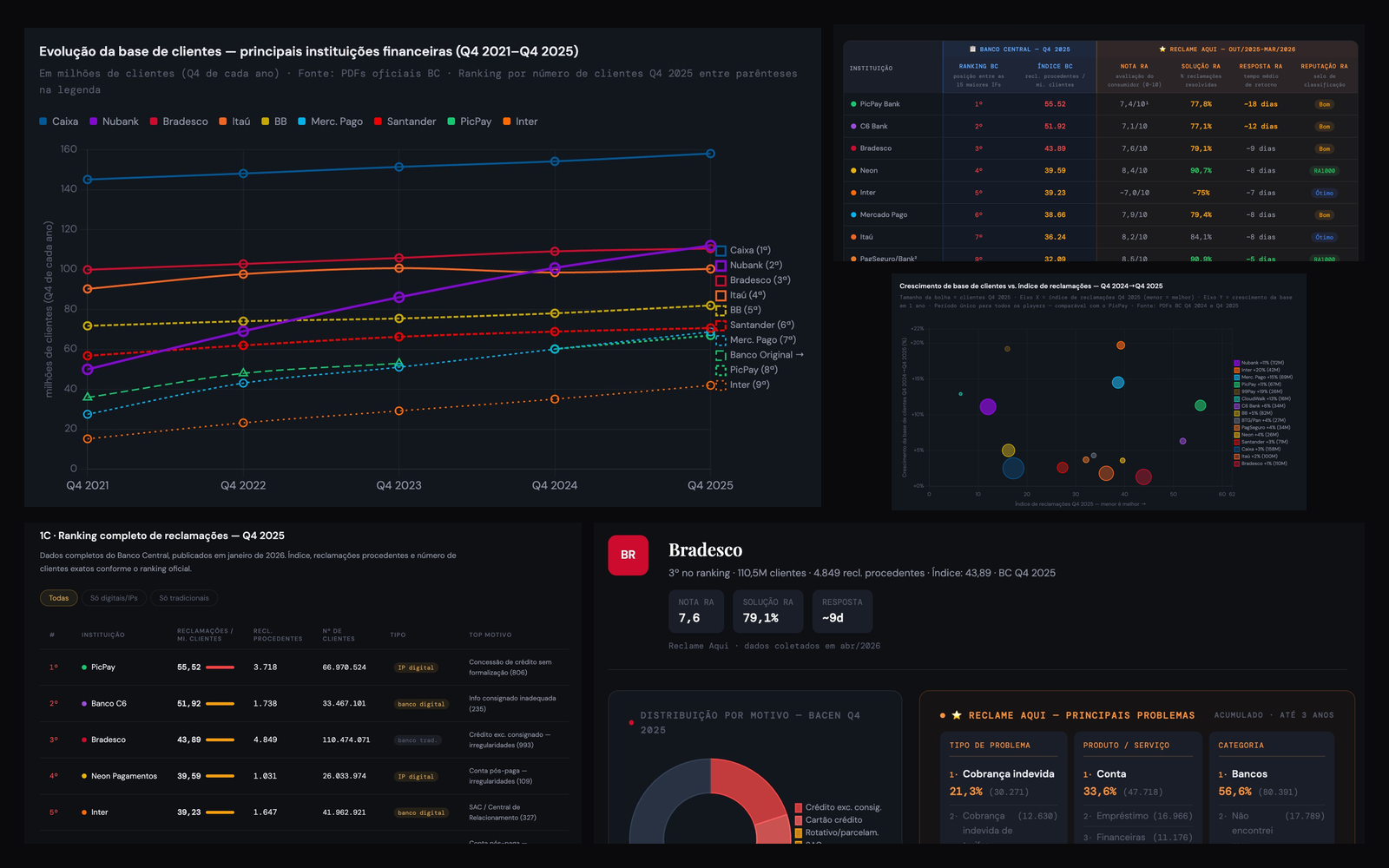Click the Top Motivo column header
Viewport: 1389px width, 868px height.
[x=490, y=635]
